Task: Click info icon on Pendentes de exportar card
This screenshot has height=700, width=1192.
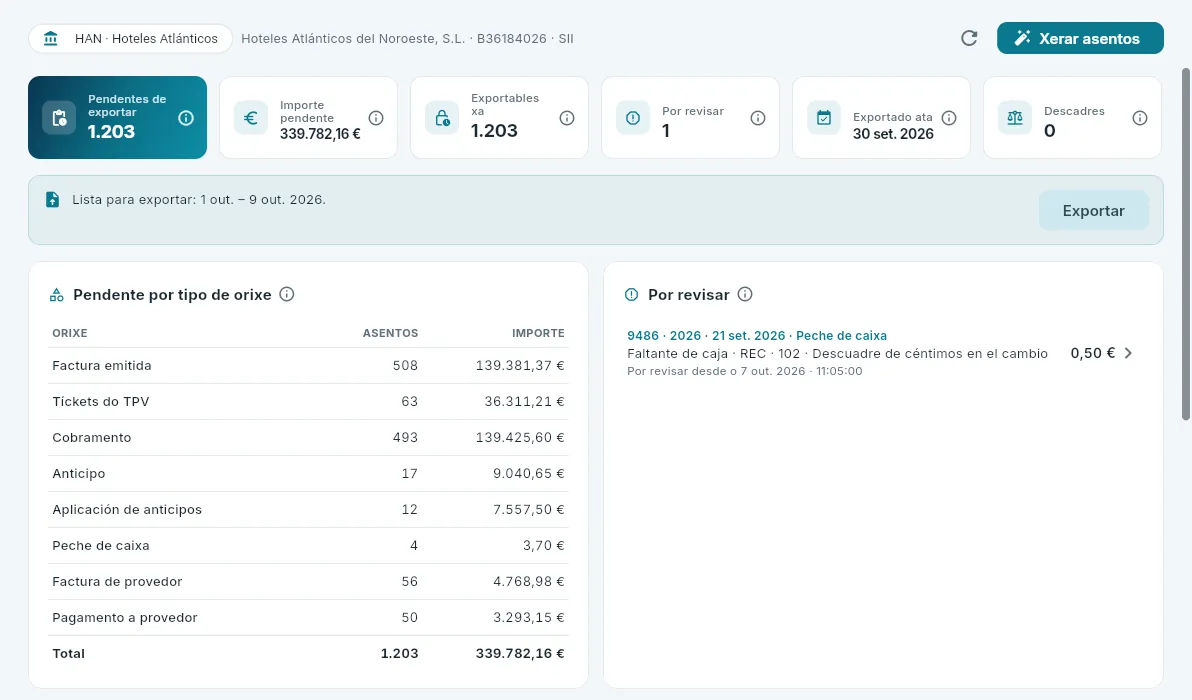Action: coord(185,118)
